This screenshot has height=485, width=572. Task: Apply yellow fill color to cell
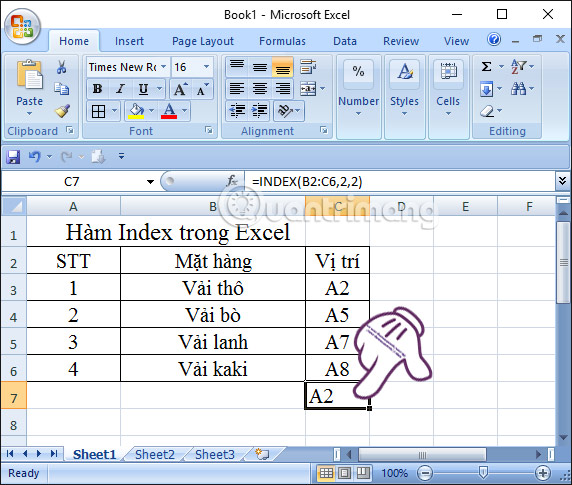coord(136,111)
